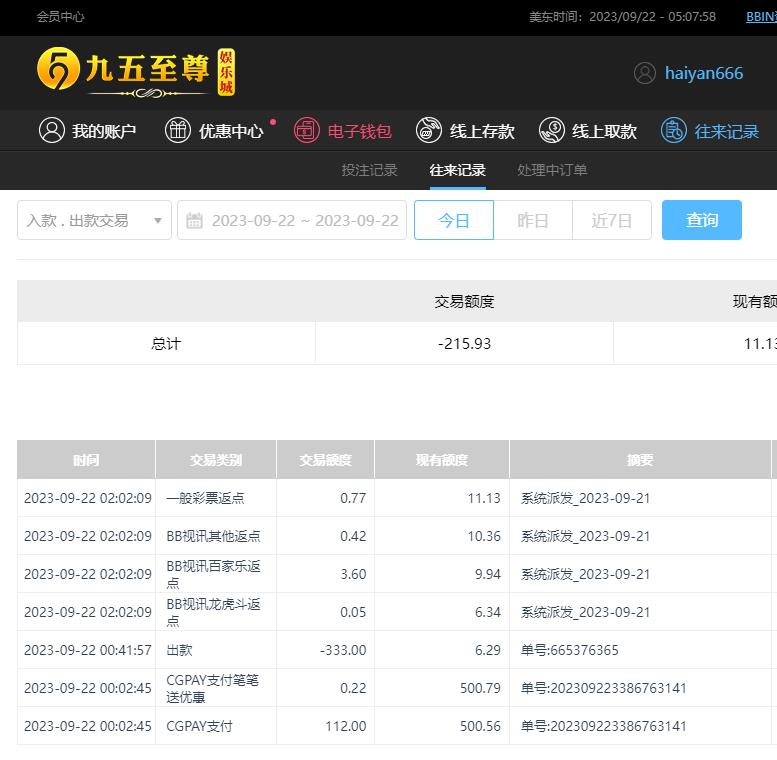The height and width of the screenshot is (760, 777).
Task: Select the 今日 date filter
Action: (454, 221)
